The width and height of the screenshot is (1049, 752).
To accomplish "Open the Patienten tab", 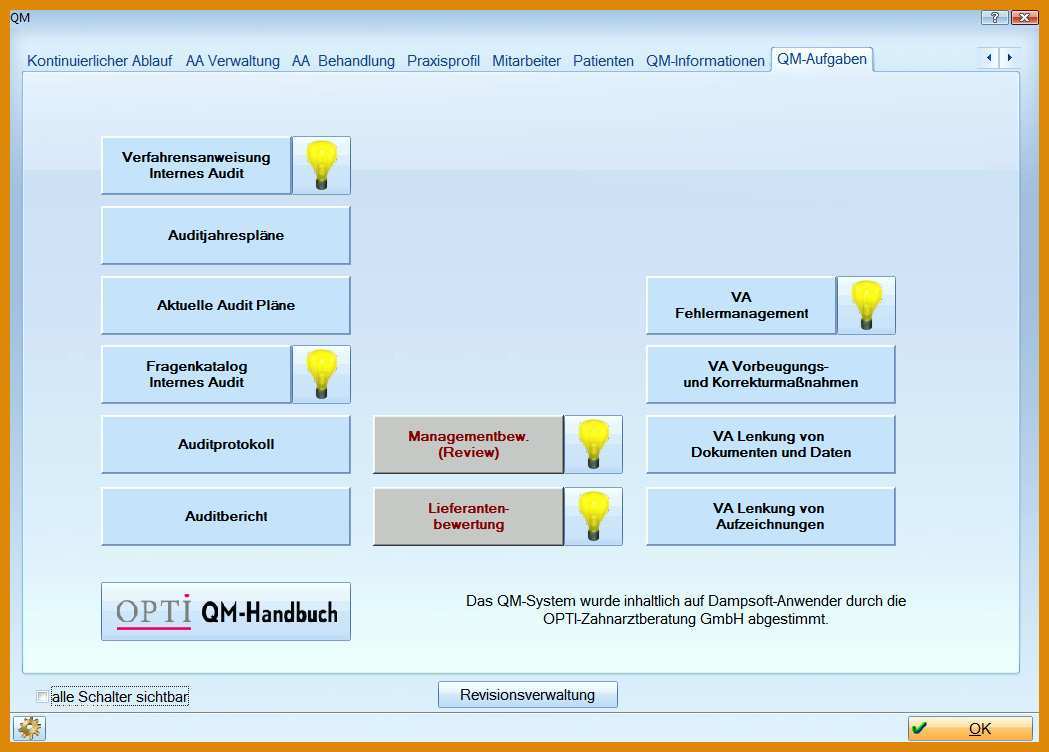I will 603,61.
